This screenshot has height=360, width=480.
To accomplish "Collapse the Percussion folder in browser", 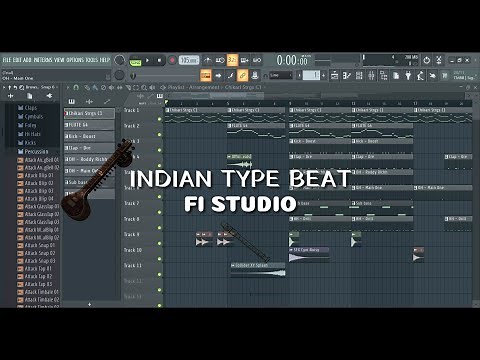I will coord(33,151).
